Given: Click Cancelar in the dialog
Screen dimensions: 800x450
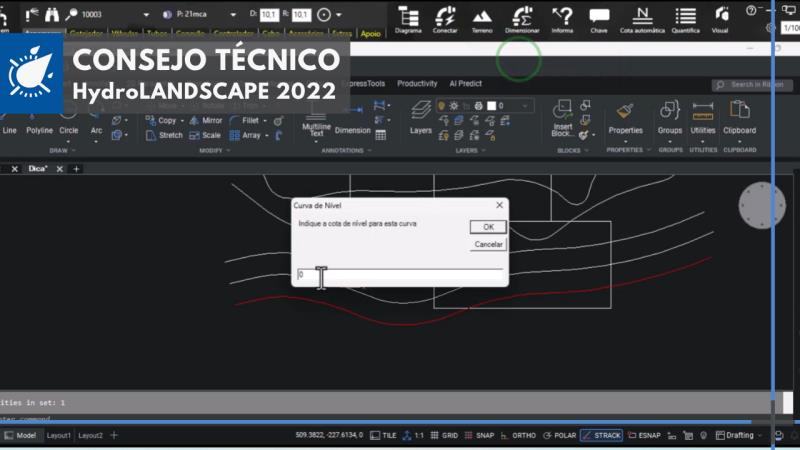Looking at the screenshot, I should click(x=488, y=244).
